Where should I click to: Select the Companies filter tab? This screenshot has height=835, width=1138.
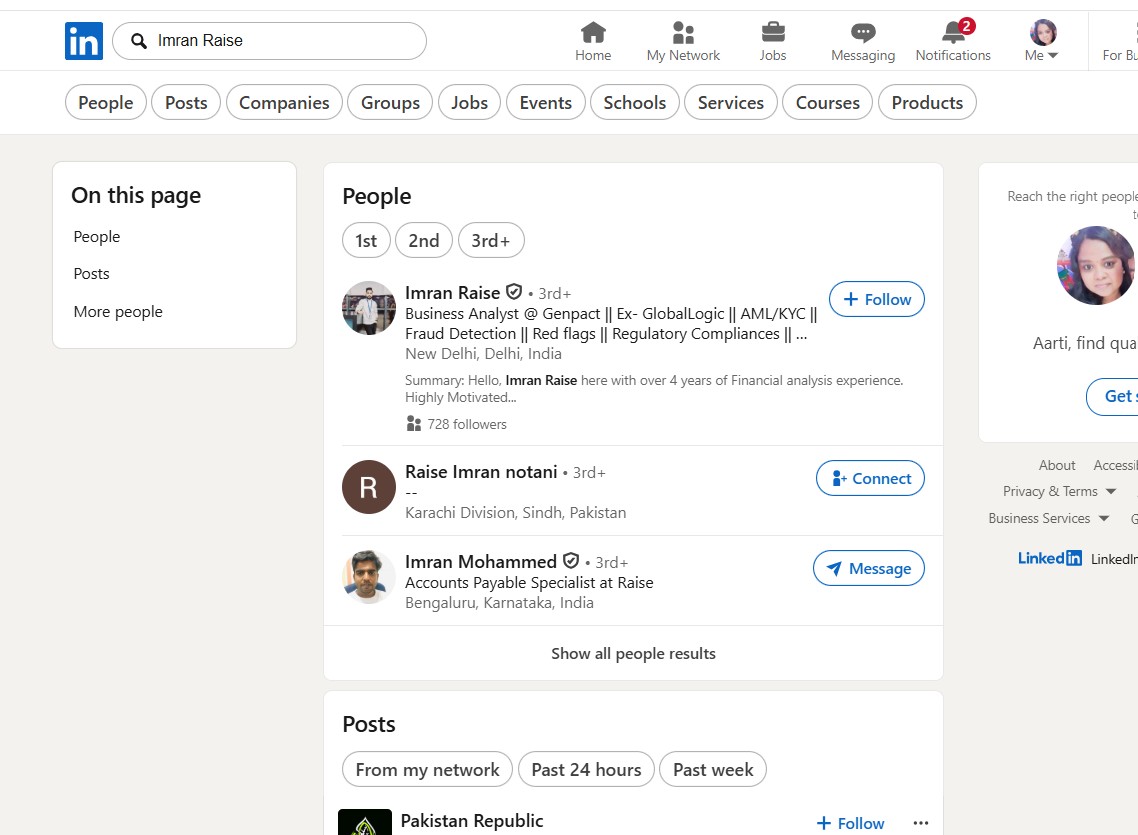click(x=284, y=102)
